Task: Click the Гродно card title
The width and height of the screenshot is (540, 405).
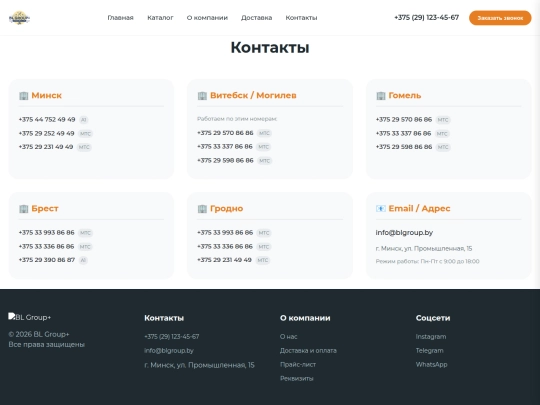Action: [x=227, y=208]
